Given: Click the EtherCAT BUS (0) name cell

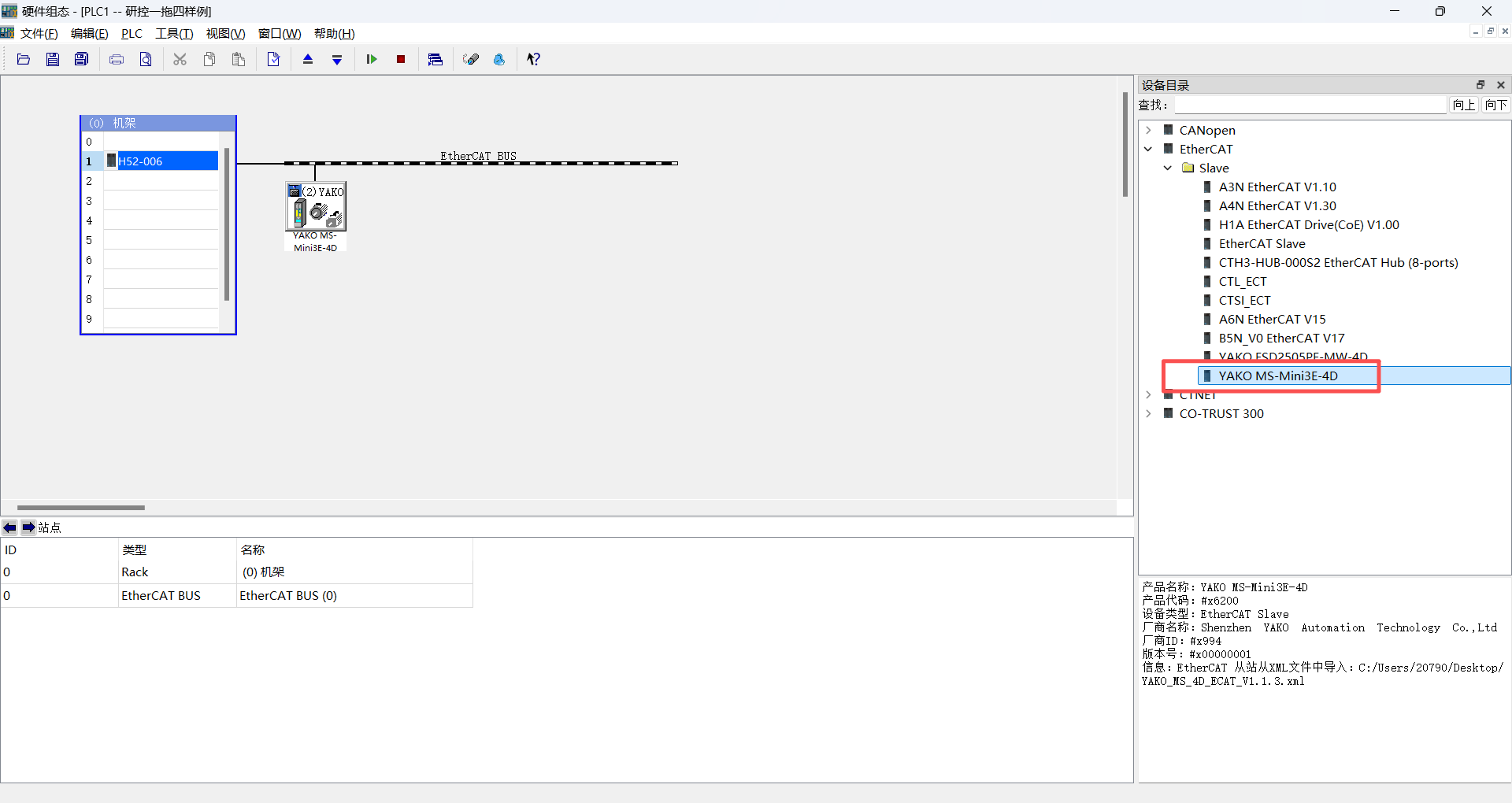Looking at the screenshot, I should [354, 596].
